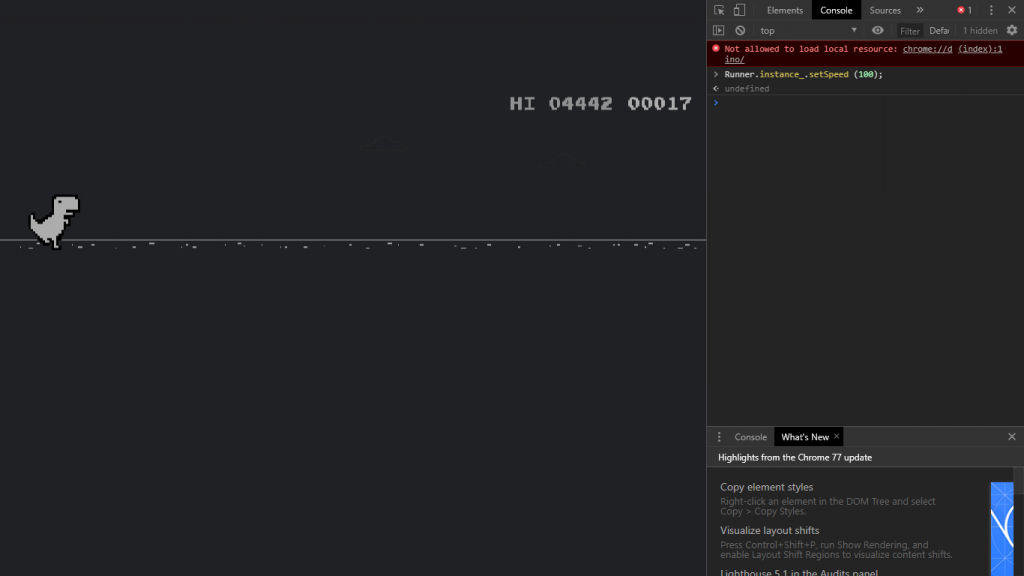Click the Highlights from the Chrome 77 update text

795,458
